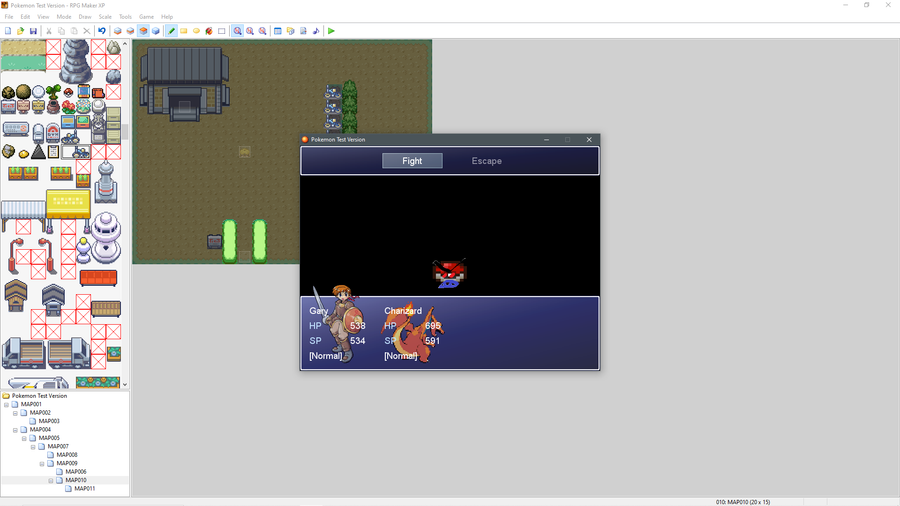Choose Escape in the battle window

[x=487, y=161]
